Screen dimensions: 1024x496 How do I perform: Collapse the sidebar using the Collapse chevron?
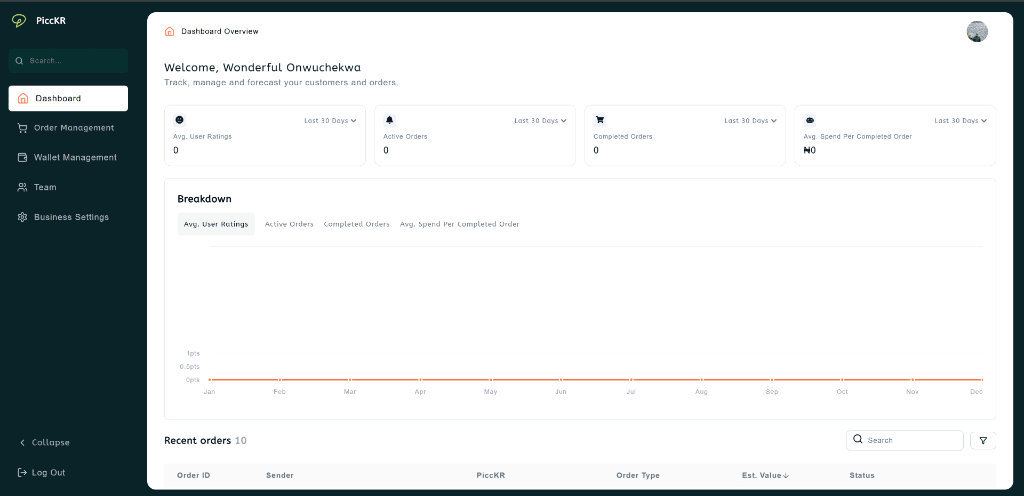coord(23,442)
